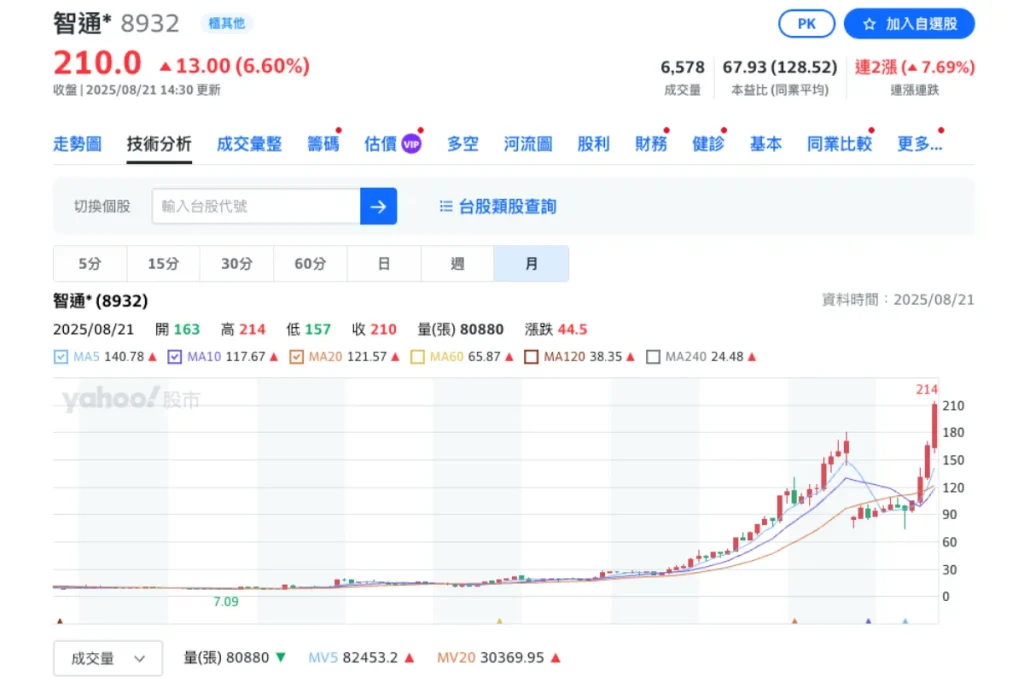Select the 30分 interval
This screenshot has width=1024, height=683.
click(x=236, y=264)
